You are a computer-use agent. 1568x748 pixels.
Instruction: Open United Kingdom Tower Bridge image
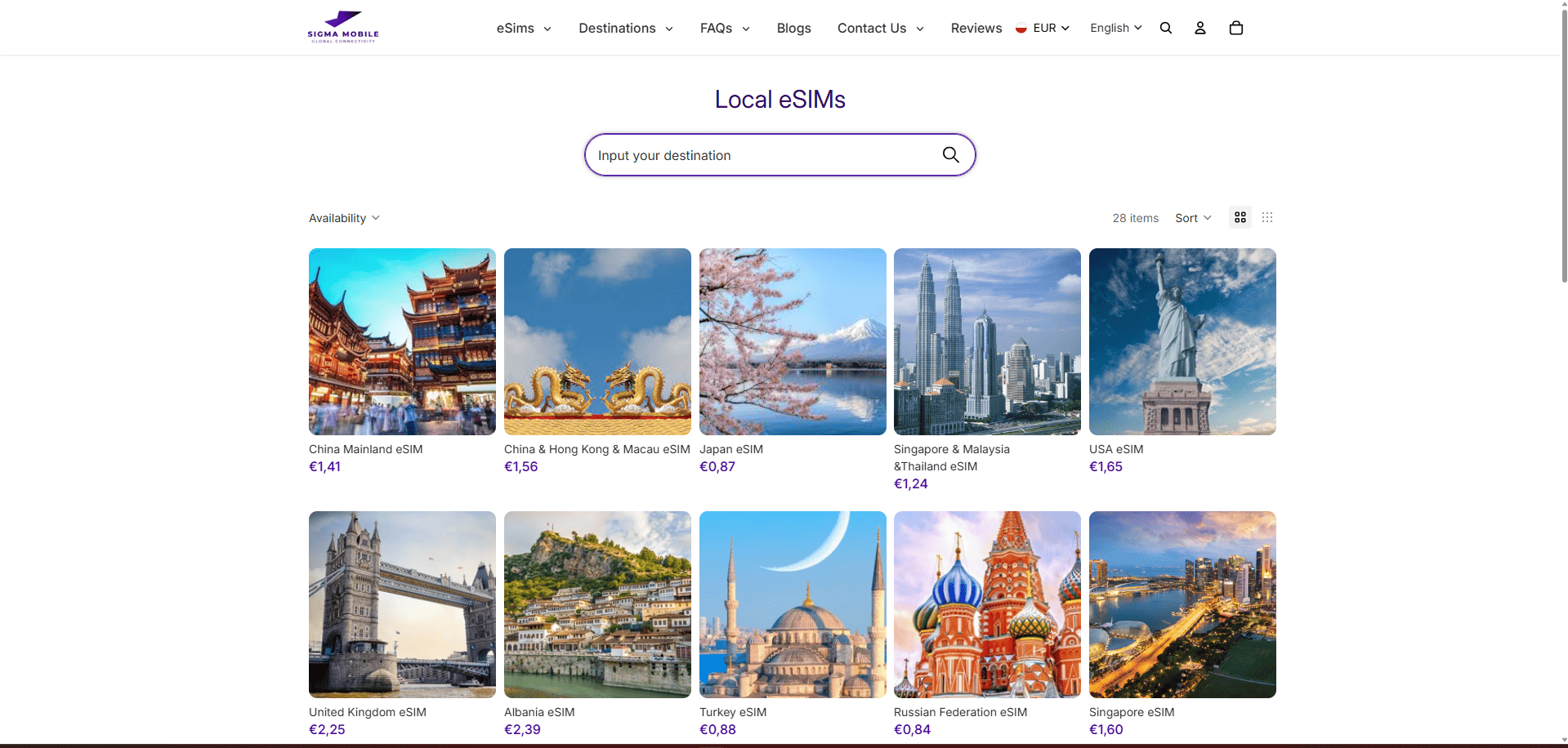(x=402, y=604)
